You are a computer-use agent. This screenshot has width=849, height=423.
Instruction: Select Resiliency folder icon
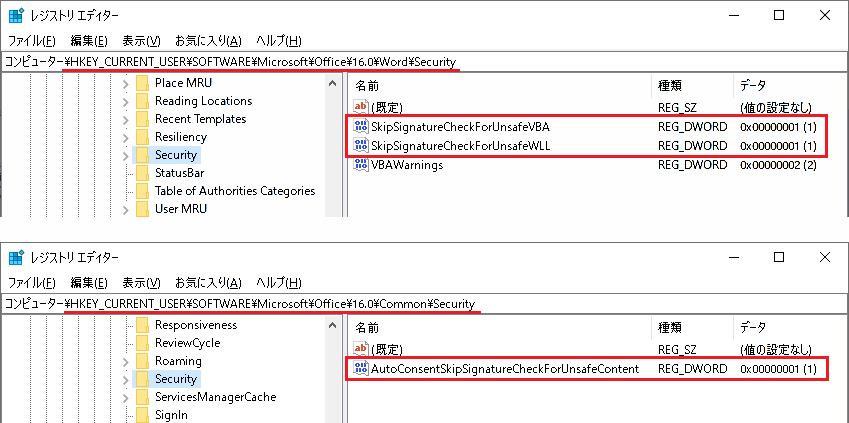(142, 137)
